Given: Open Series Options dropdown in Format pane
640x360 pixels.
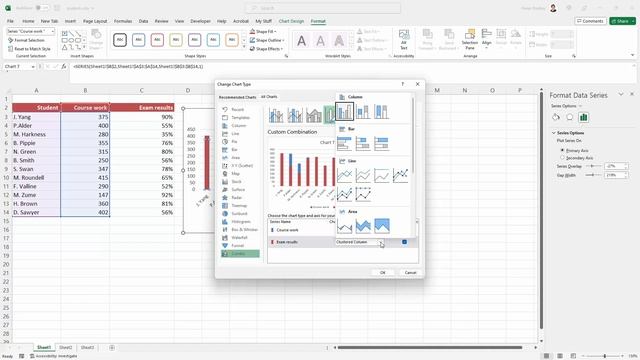Looking at the screenshot, I should coord(566,106).
